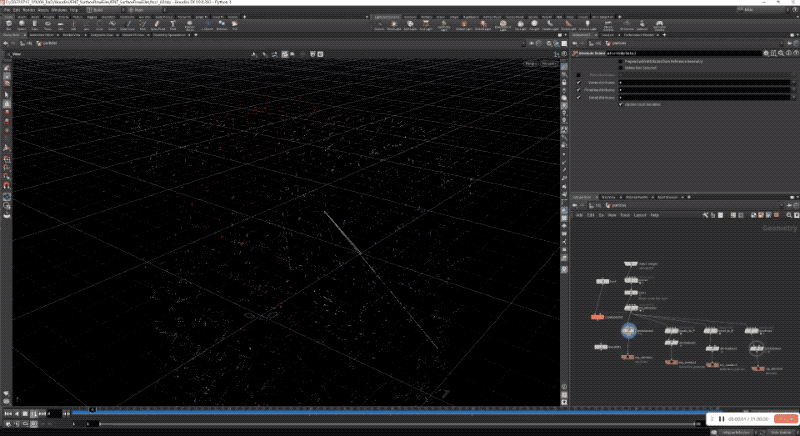This screenshot has width=800, height=436.
Task: Select the Sphere shelf tool
Action: coord(22,23)
